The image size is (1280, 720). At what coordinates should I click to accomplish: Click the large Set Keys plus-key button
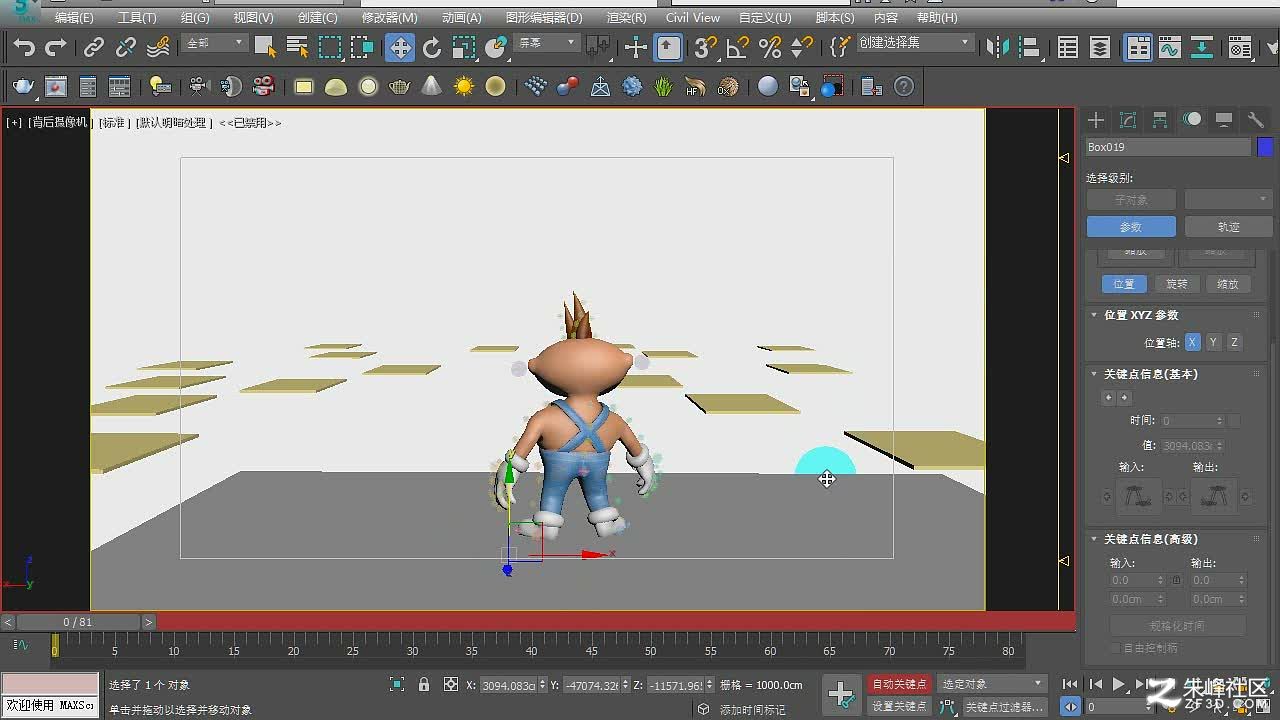[x=841, y=694]
